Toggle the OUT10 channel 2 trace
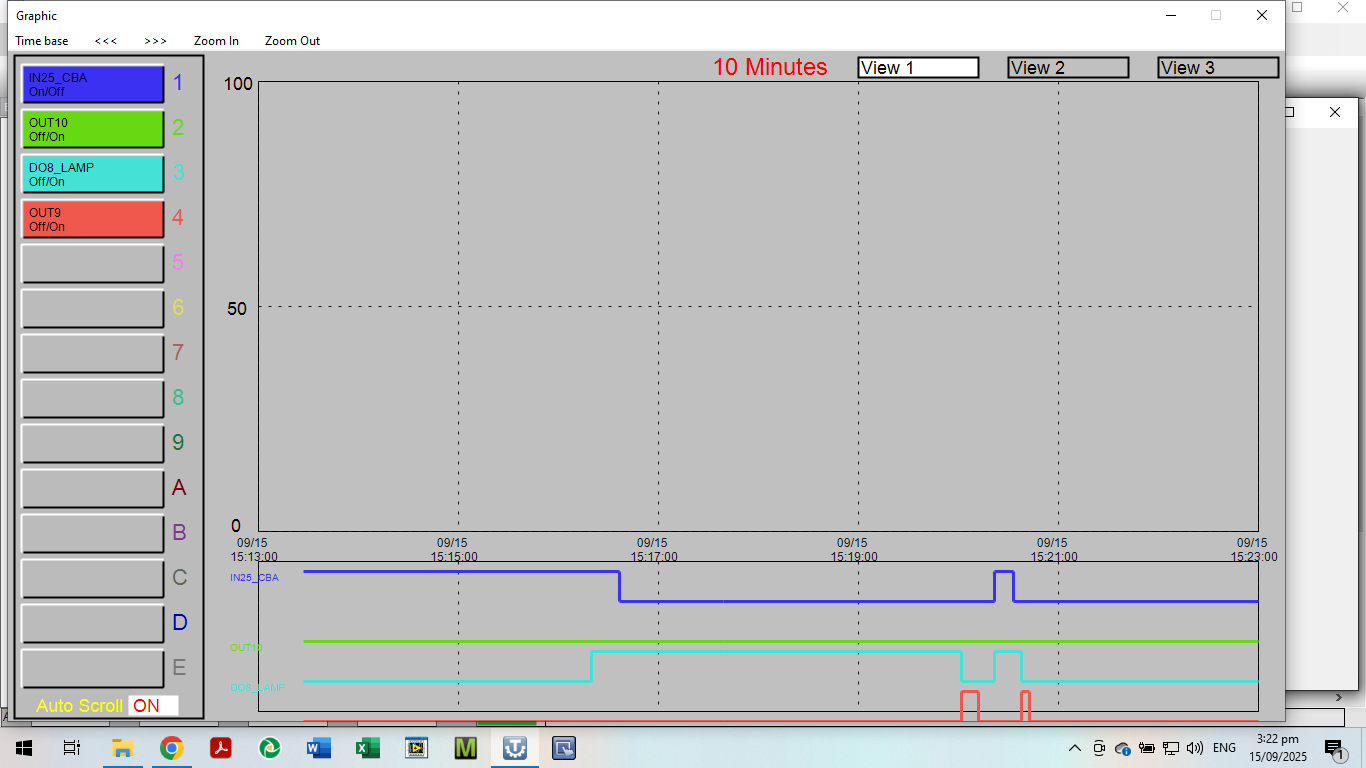This screenshot has width=1366, height=768. (93, 129)
